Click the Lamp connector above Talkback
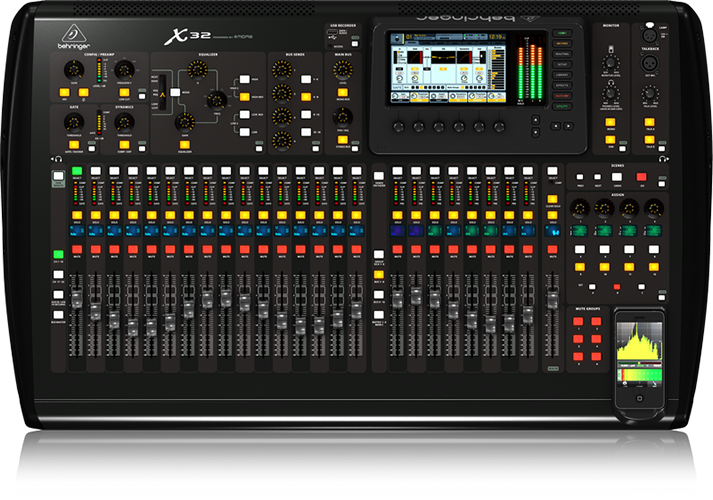Viewport: 713px width, 500px height. pyautogui.click(x=649, y=35)
